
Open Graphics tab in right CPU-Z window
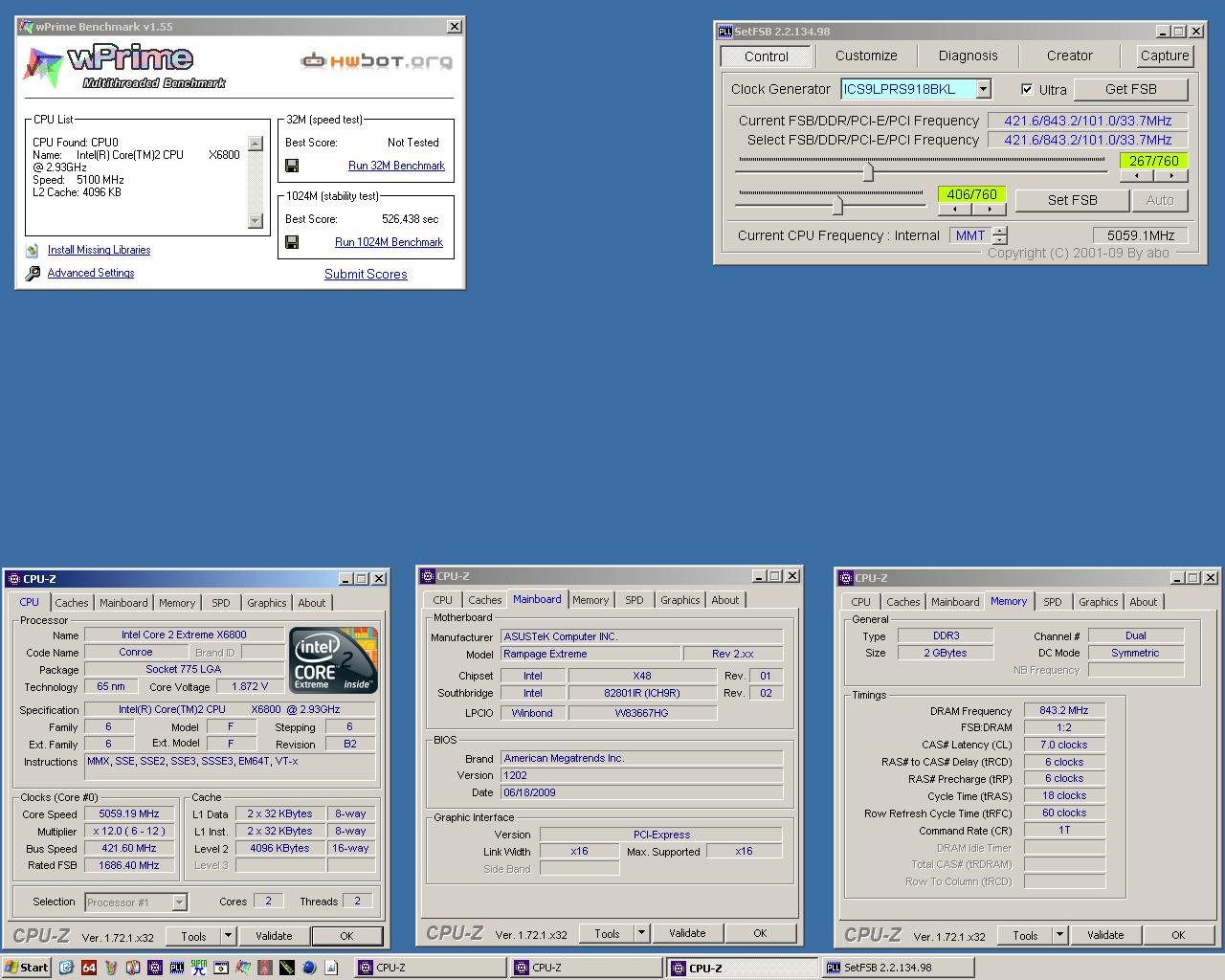tap(1098, 602)
